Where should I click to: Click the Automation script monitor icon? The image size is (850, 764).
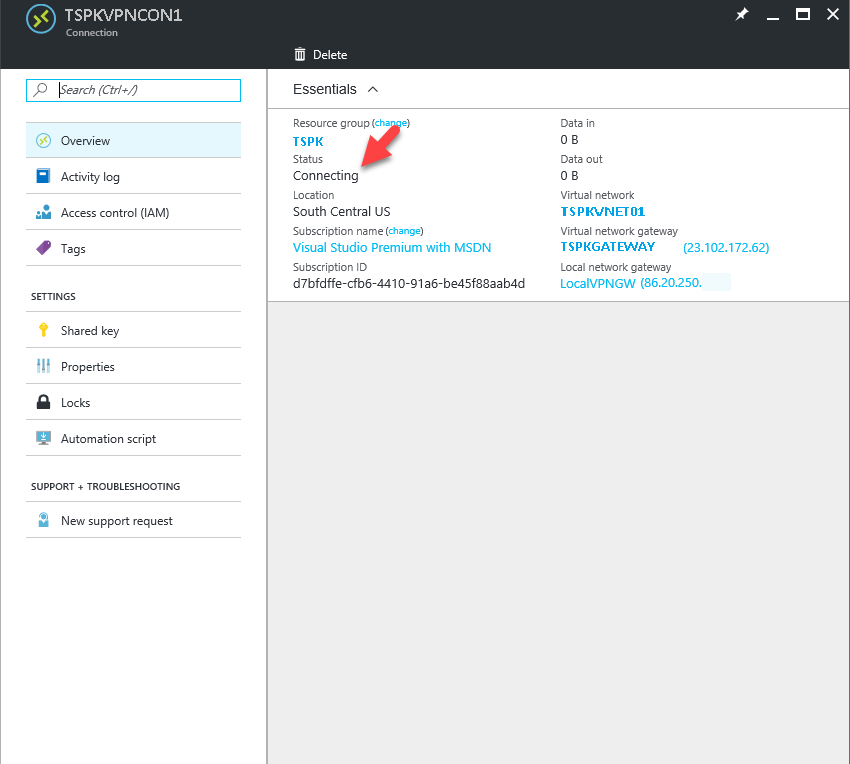coord(43,438)
